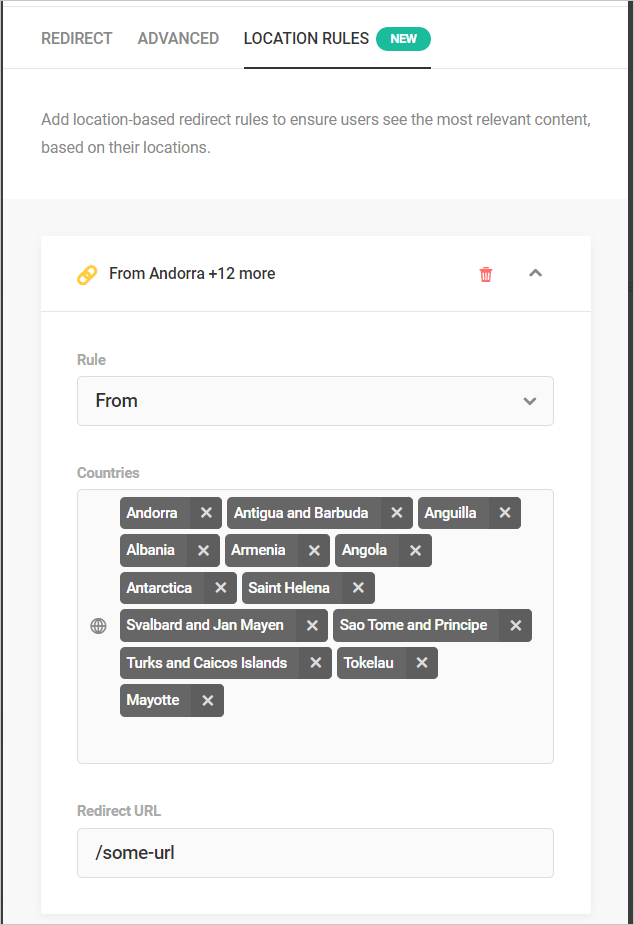Delete the location rule with trash icon

(486, 274)
